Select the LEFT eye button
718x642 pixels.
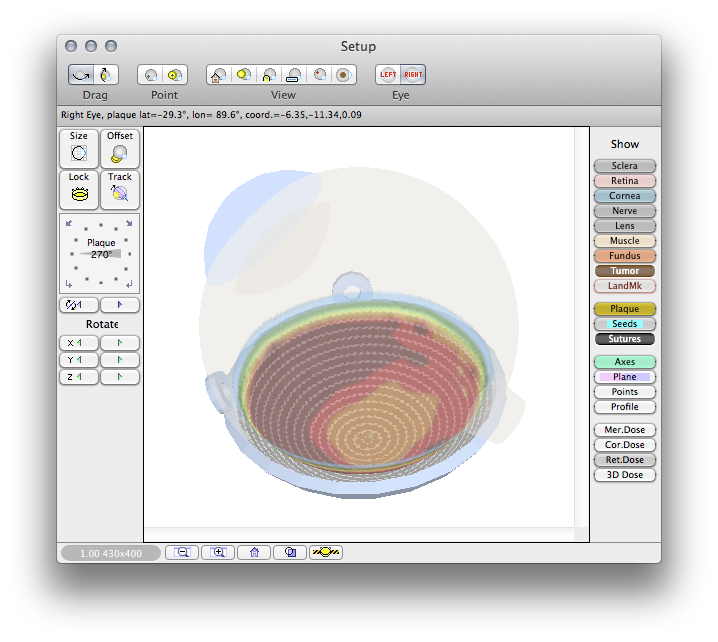(x=388, y=75)
